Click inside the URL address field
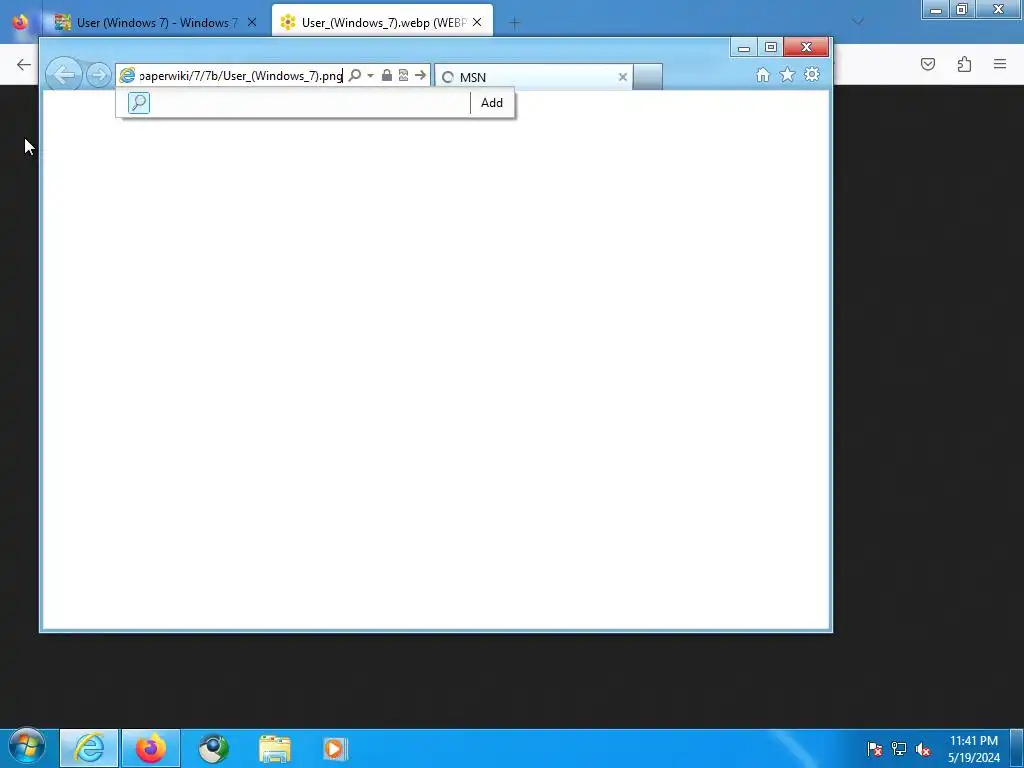The image size is (1024, 768). coord(241,76)
